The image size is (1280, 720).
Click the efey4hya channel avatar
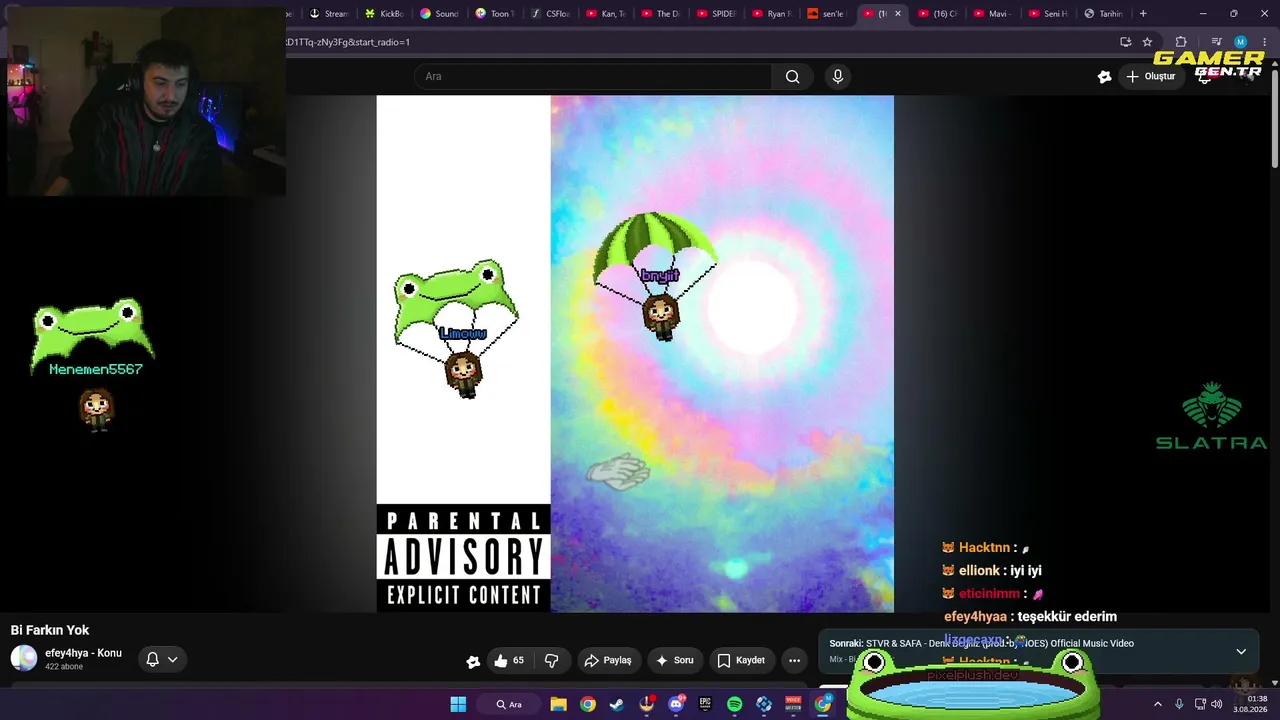[x=24, y=658]
